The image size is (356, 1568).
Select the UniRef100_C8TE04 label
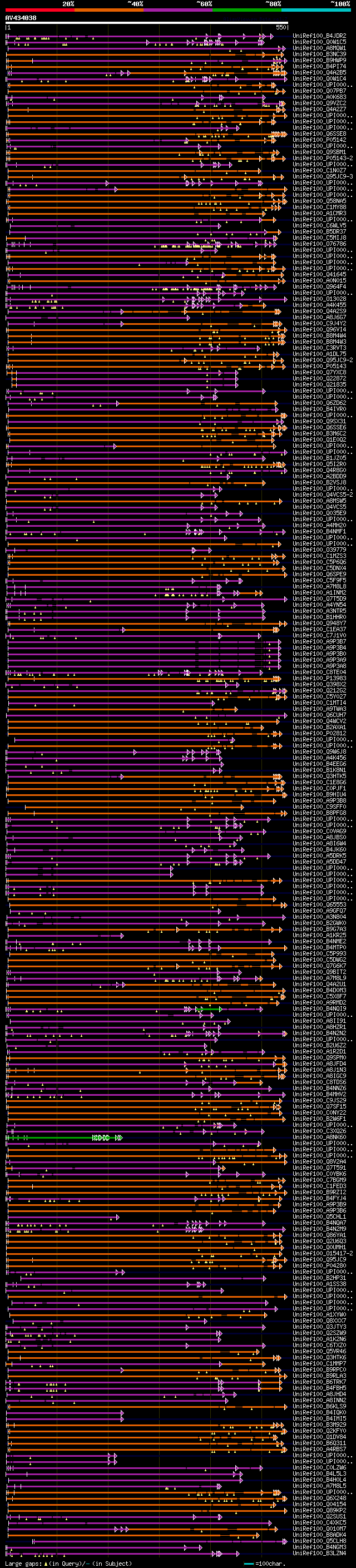coord(319,672)
